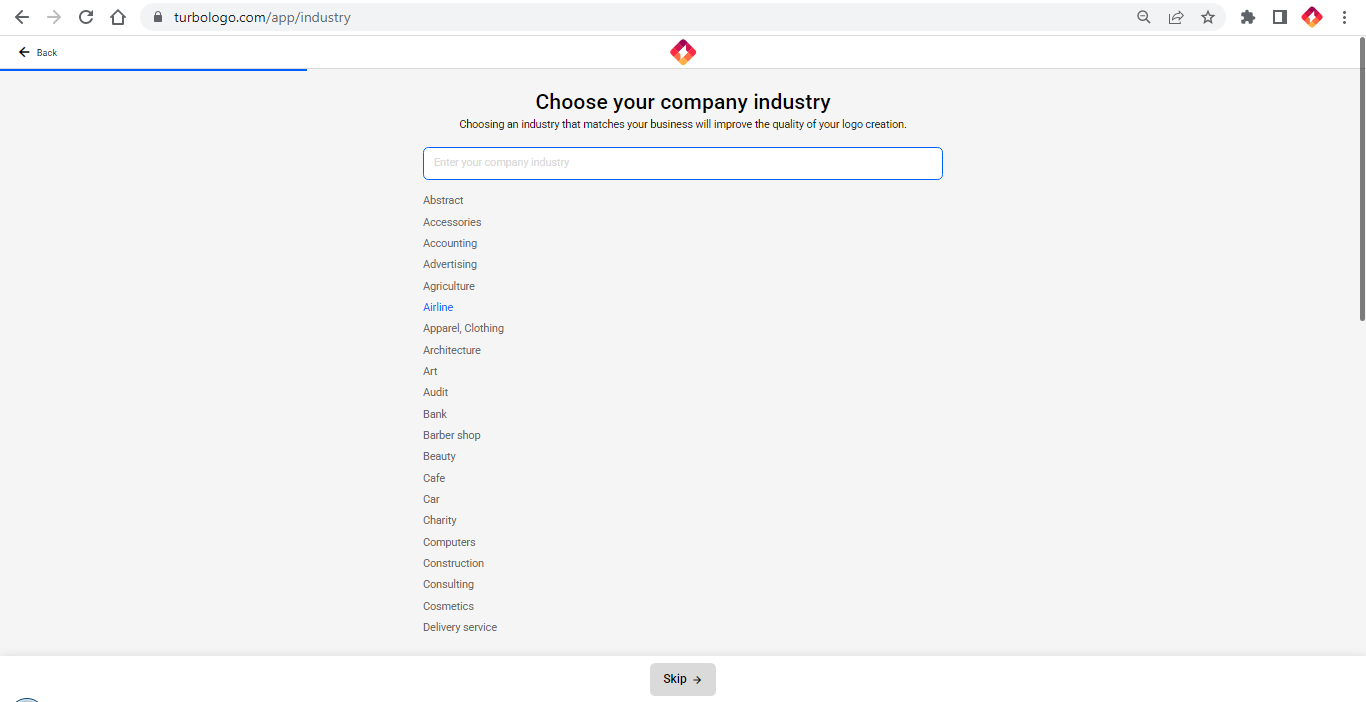Click the page vertical scrollbar
This screenshot has width=1366, height=702.
(x=1361, y=180)
